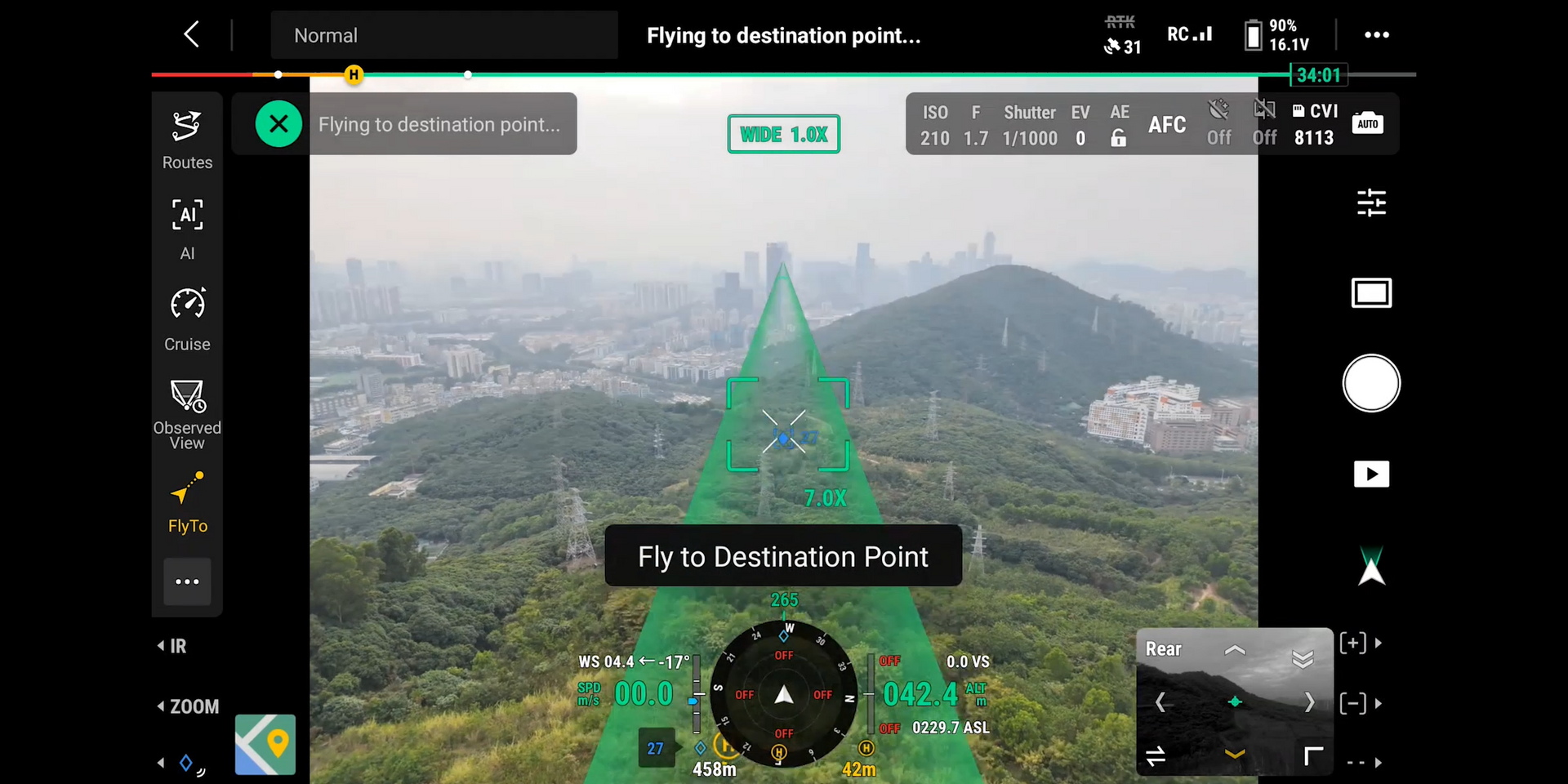1568x784 pixels.
Task: Click the WIDE 1.0X lens button
Action: [783, 134]
